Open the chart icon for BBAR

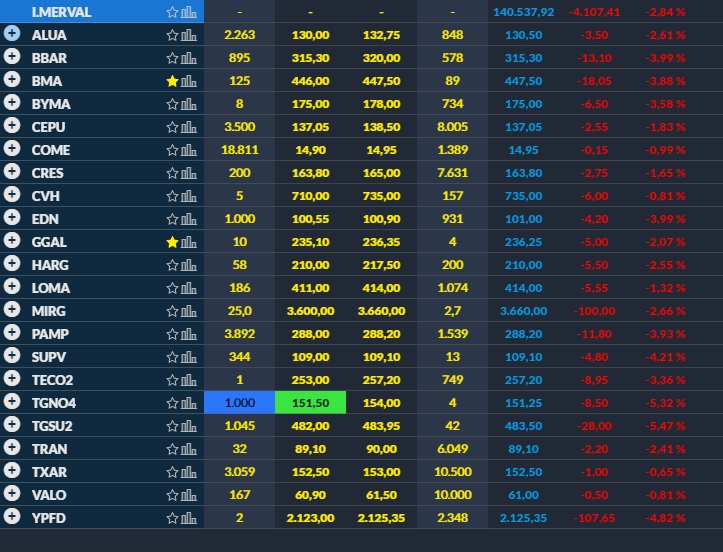(189, 58)
